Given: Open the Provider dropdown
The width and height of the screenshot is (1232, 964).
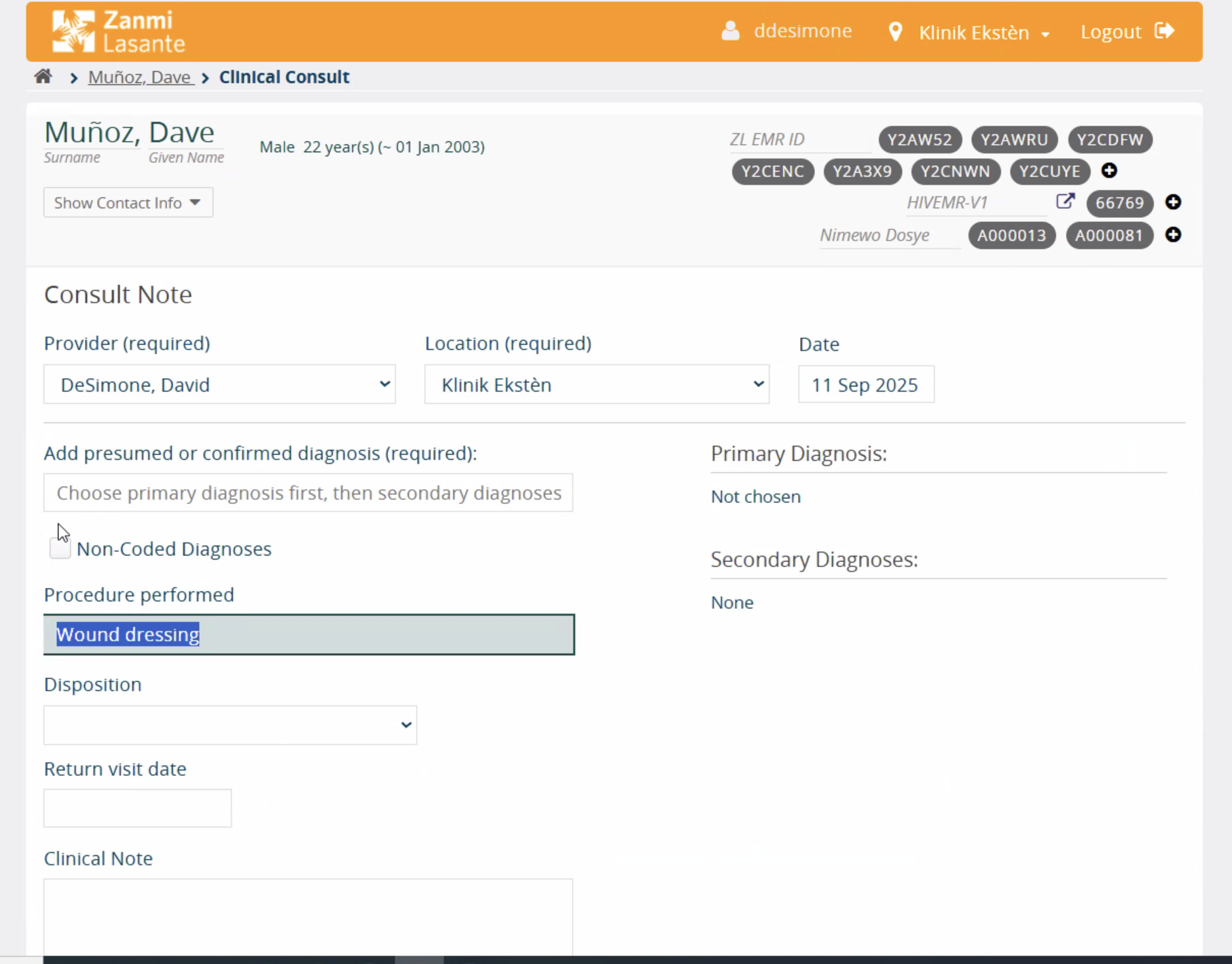Looking at the screenshot, I should pos(219,385).
